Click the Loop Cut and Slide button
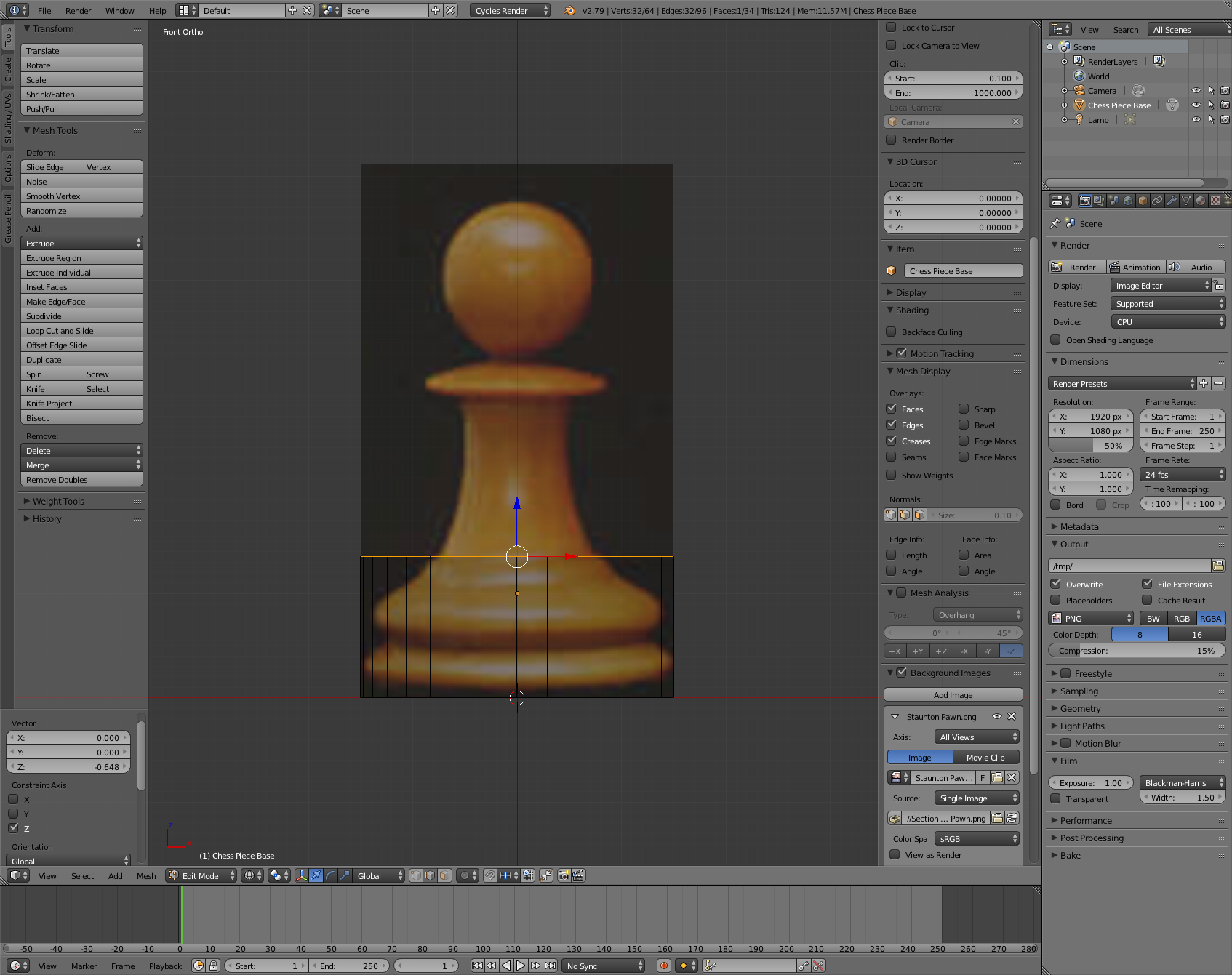The image size is (1232, 975). [x=81, y=330]
